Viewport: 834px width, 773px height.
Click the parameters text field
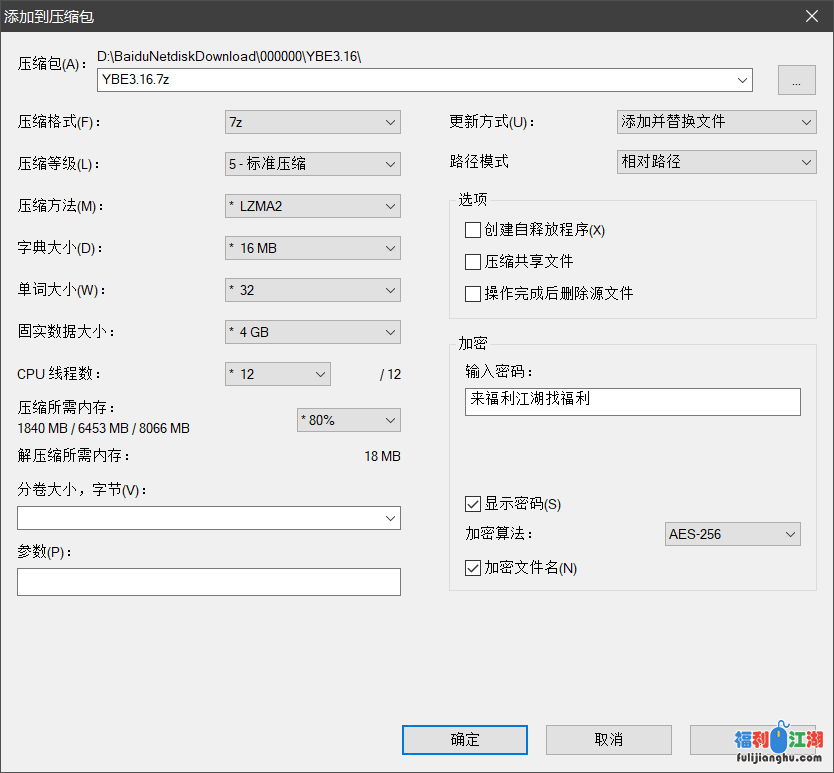click(208, 582)
